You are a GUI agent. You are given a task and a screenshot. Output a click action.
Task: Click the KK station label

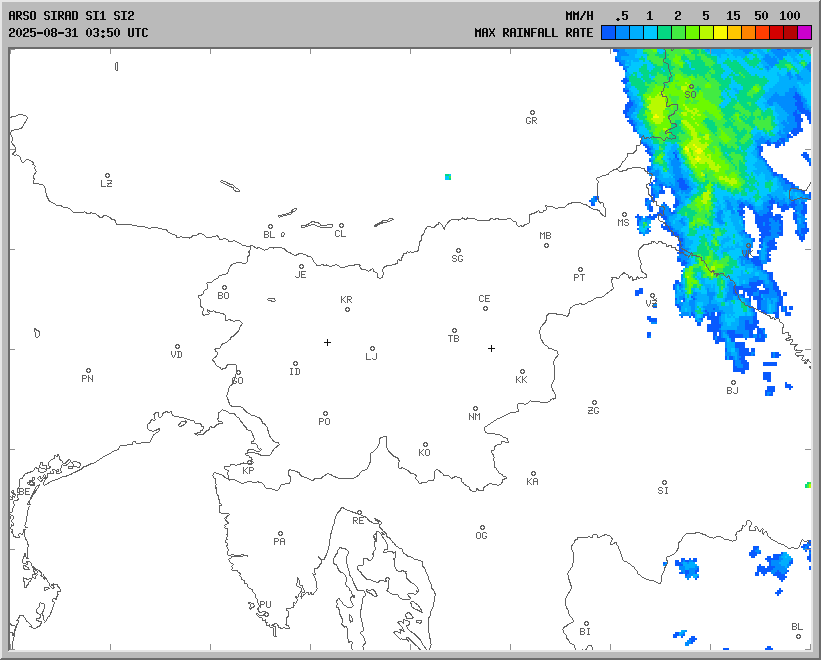click(x=521, y=379)
